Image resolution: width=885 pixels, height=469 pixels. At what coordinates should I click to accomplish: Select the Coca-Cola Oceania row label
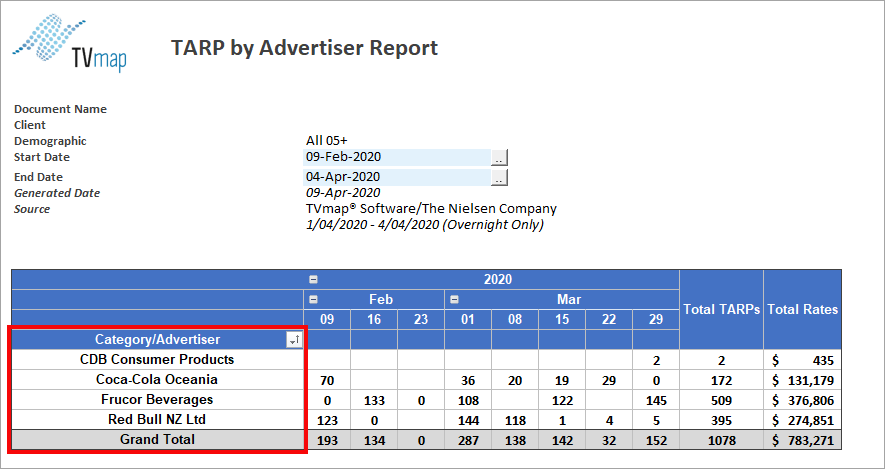(157, 380)
